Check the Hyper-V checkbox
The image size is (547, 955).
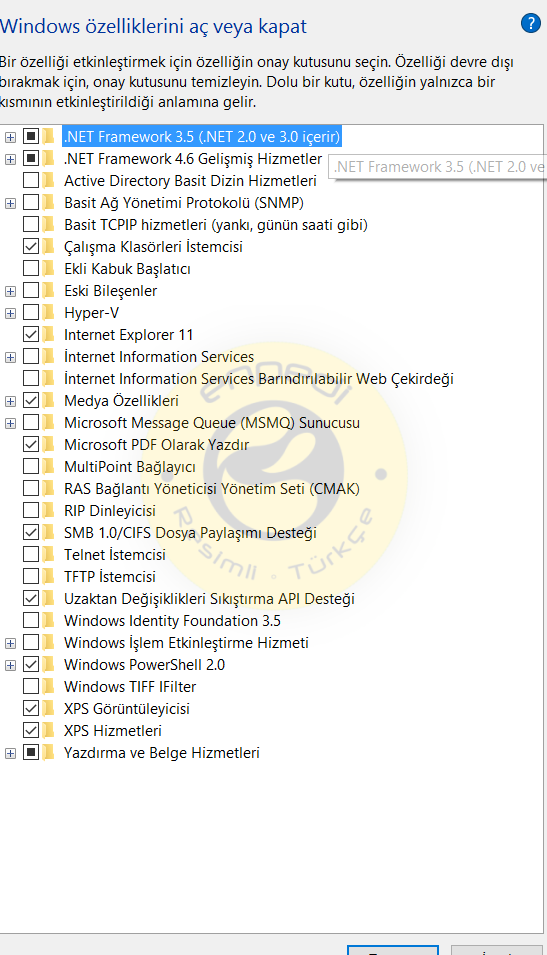(x=30, y=312)
